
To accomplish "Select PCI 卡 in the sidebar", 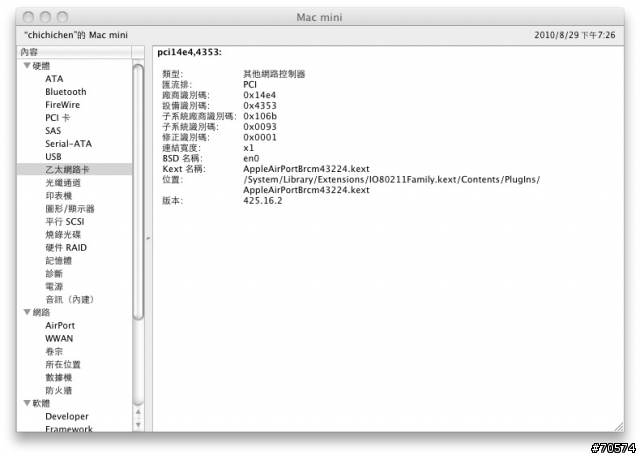I will 58,118.
